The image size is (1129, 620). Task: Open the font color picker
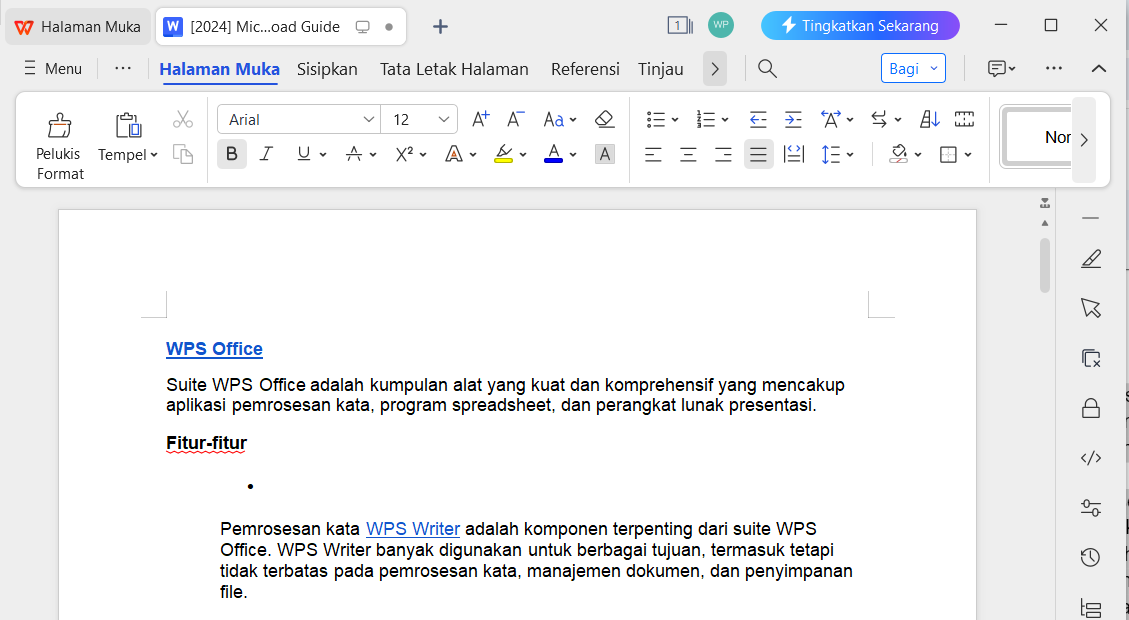click(553, 154)
